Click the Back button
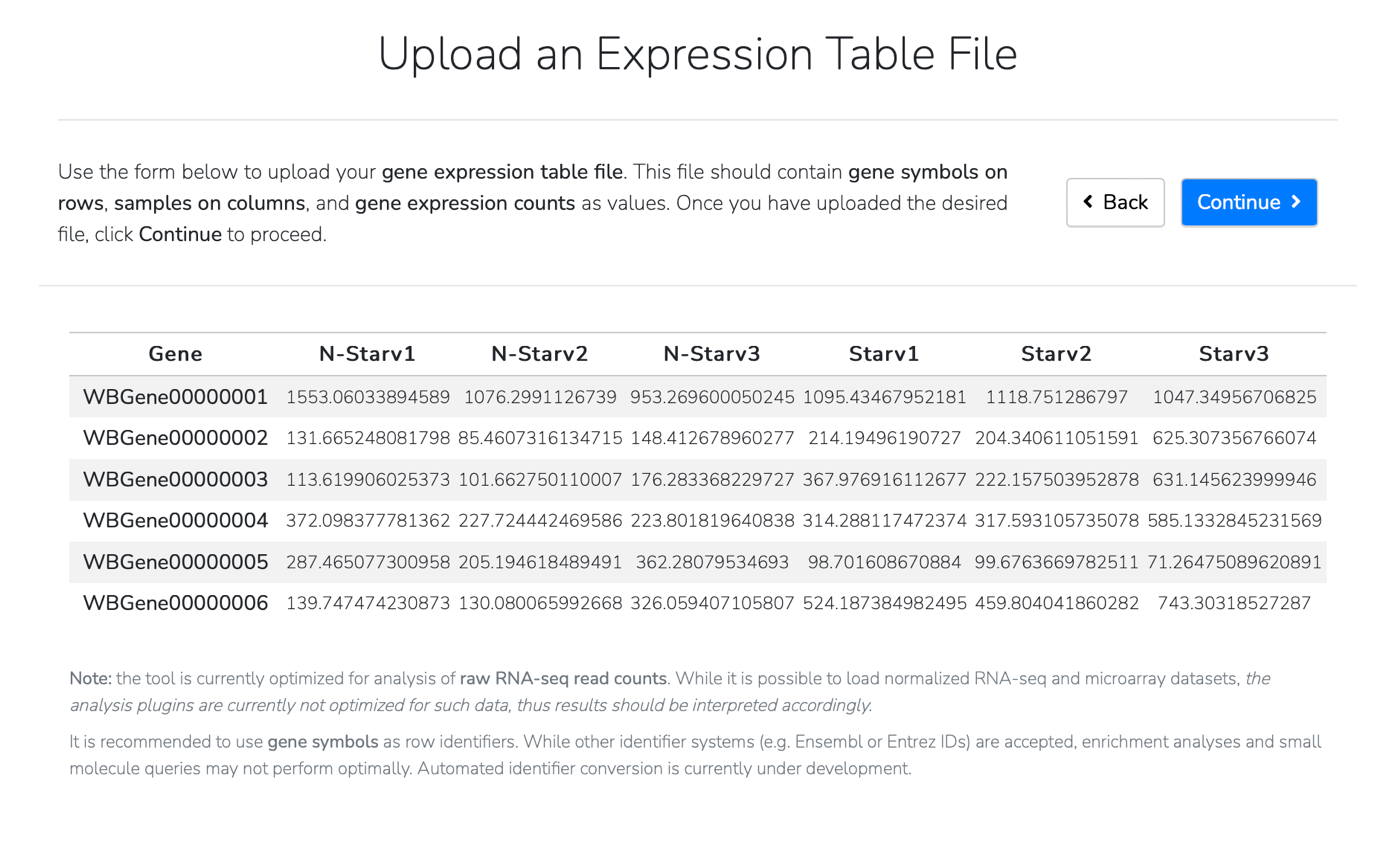 click(1115, 202)
